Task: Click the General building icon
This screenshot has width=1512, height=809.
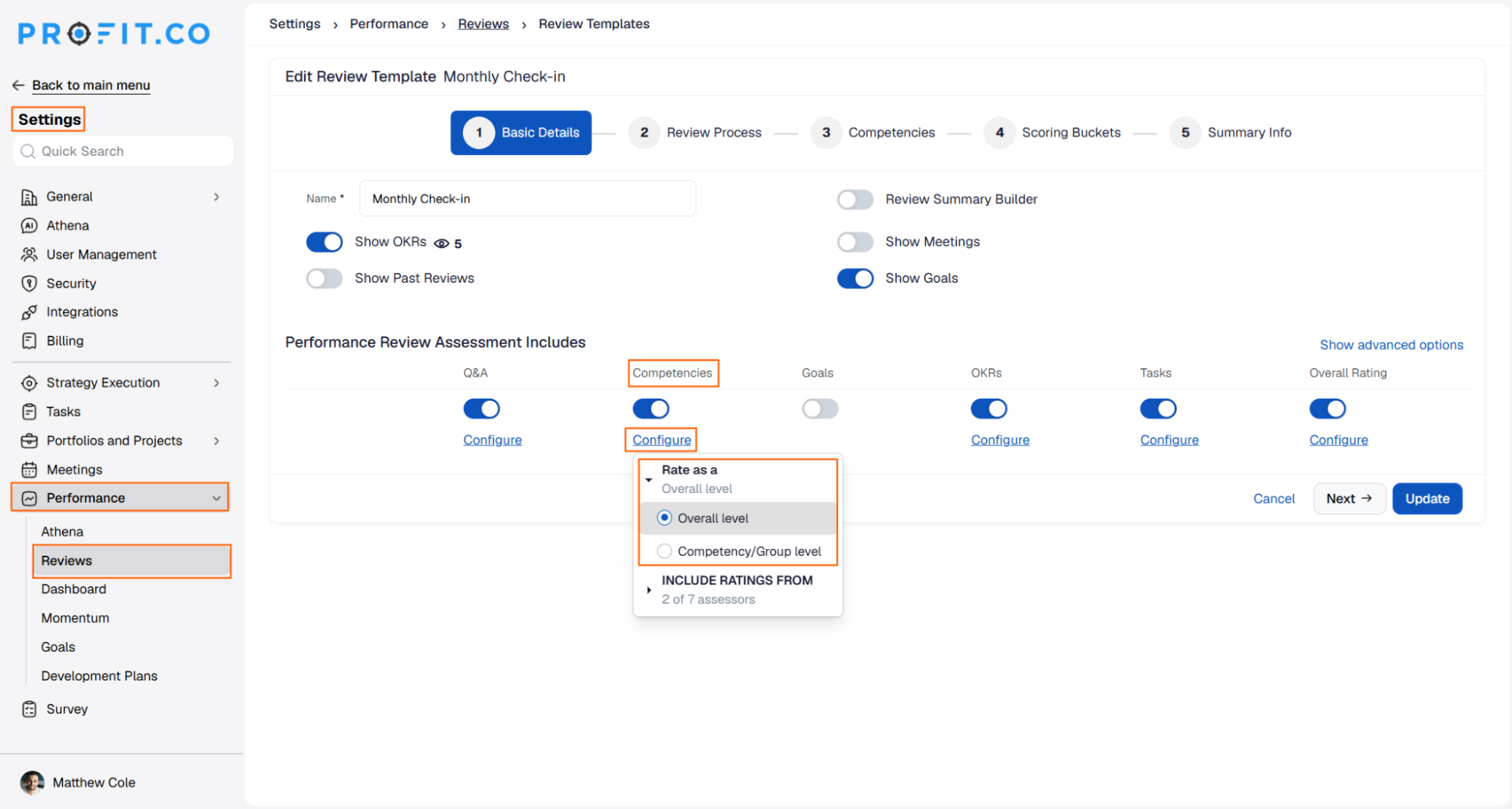Action: [x=29, y=197]
